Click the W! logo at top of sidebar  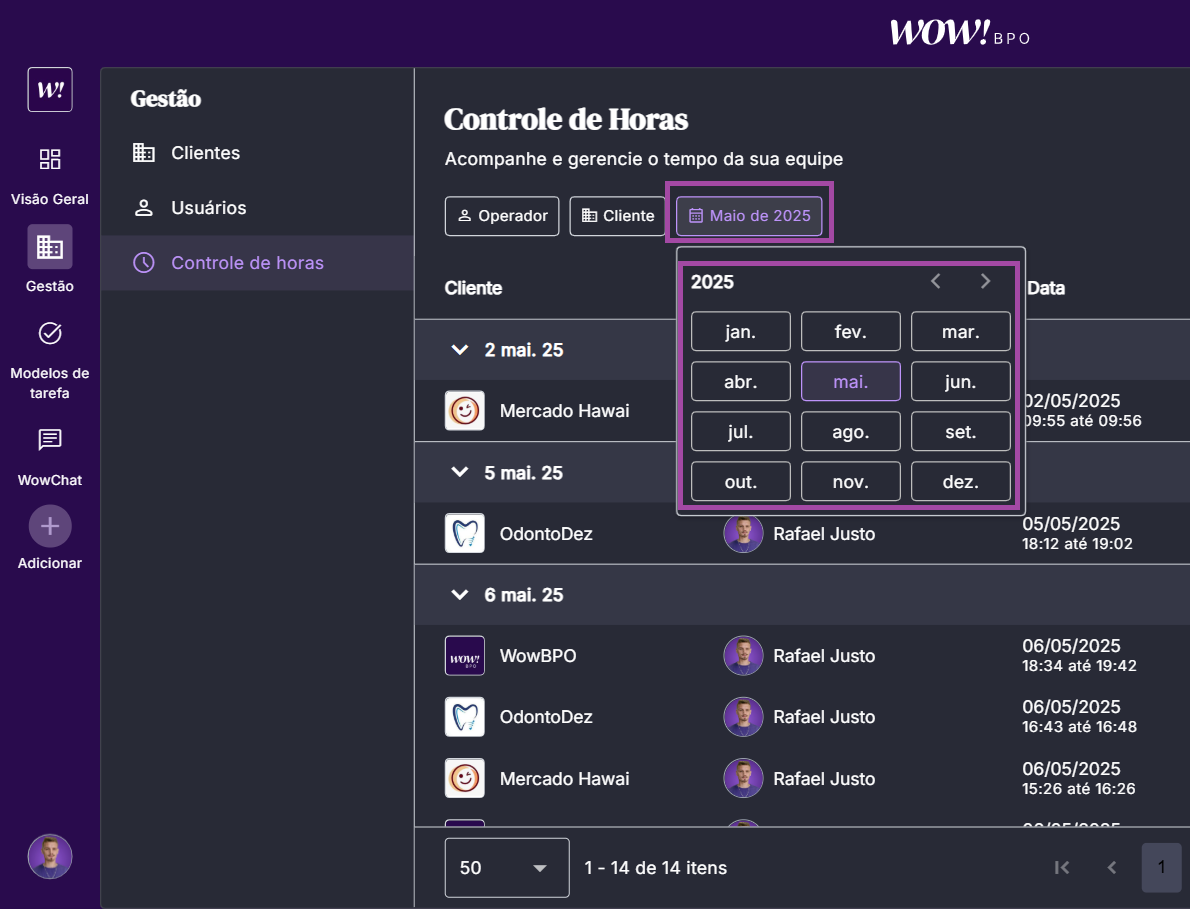(x=50, y=89)
